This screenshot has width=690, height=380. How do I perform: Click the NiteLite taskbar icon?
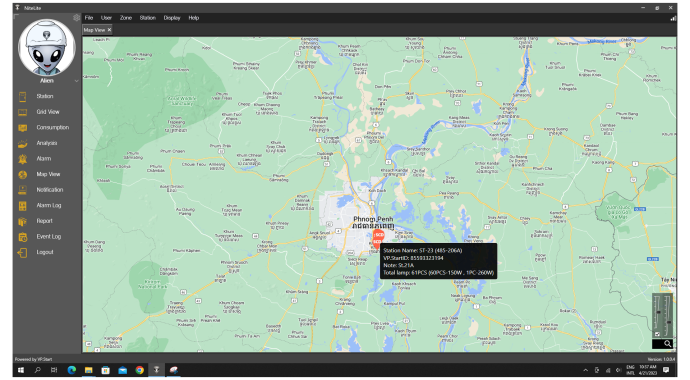pos(156,370)
